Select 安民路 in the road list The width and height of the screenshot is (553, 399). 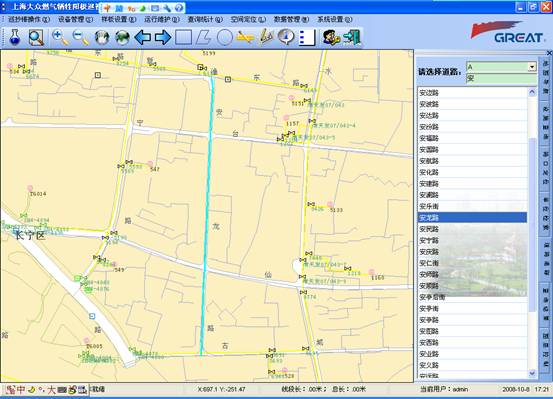tap(473, 229)
